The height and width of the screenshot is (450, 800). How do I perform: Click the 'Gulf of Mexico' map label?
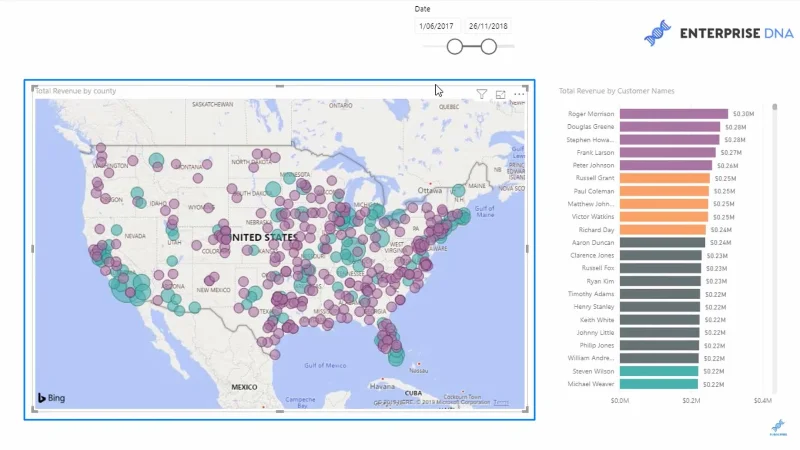(325, 365)
